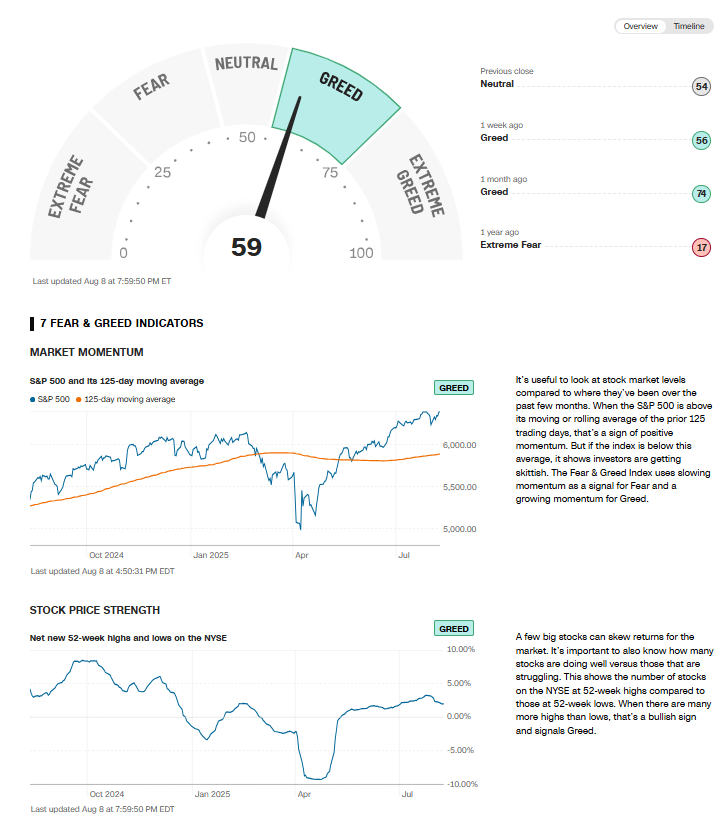Switch to the Timeline view
Viewport: 722px width, 819px height.
point(688,26)
